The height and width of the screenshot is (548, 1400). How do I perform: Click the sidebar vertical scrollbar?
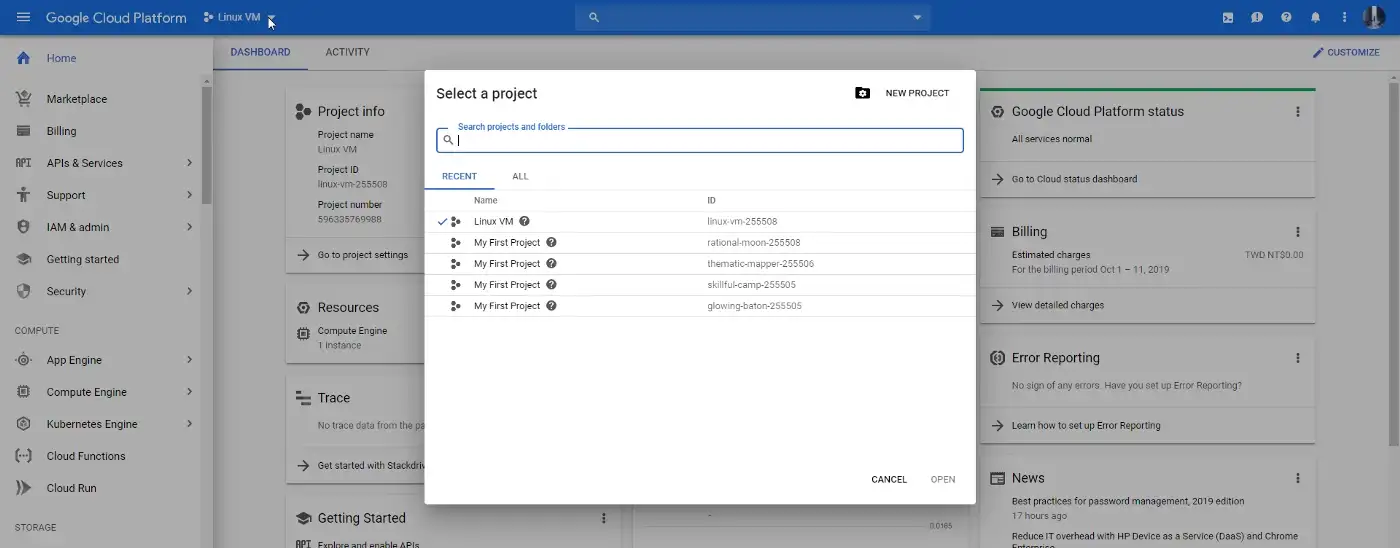207,145
